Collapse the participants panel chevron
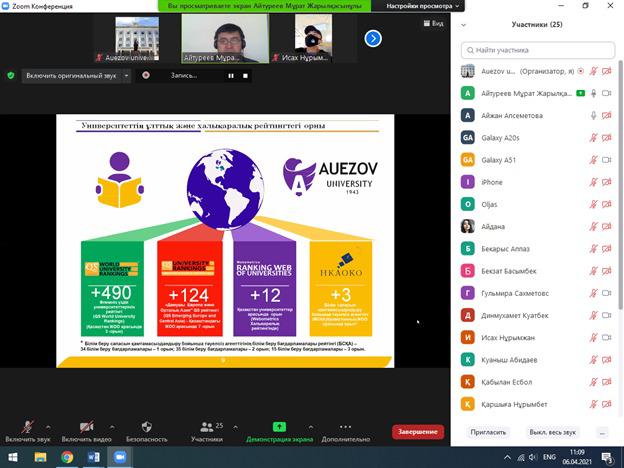 pyautogui.click(x=463, y=25)
